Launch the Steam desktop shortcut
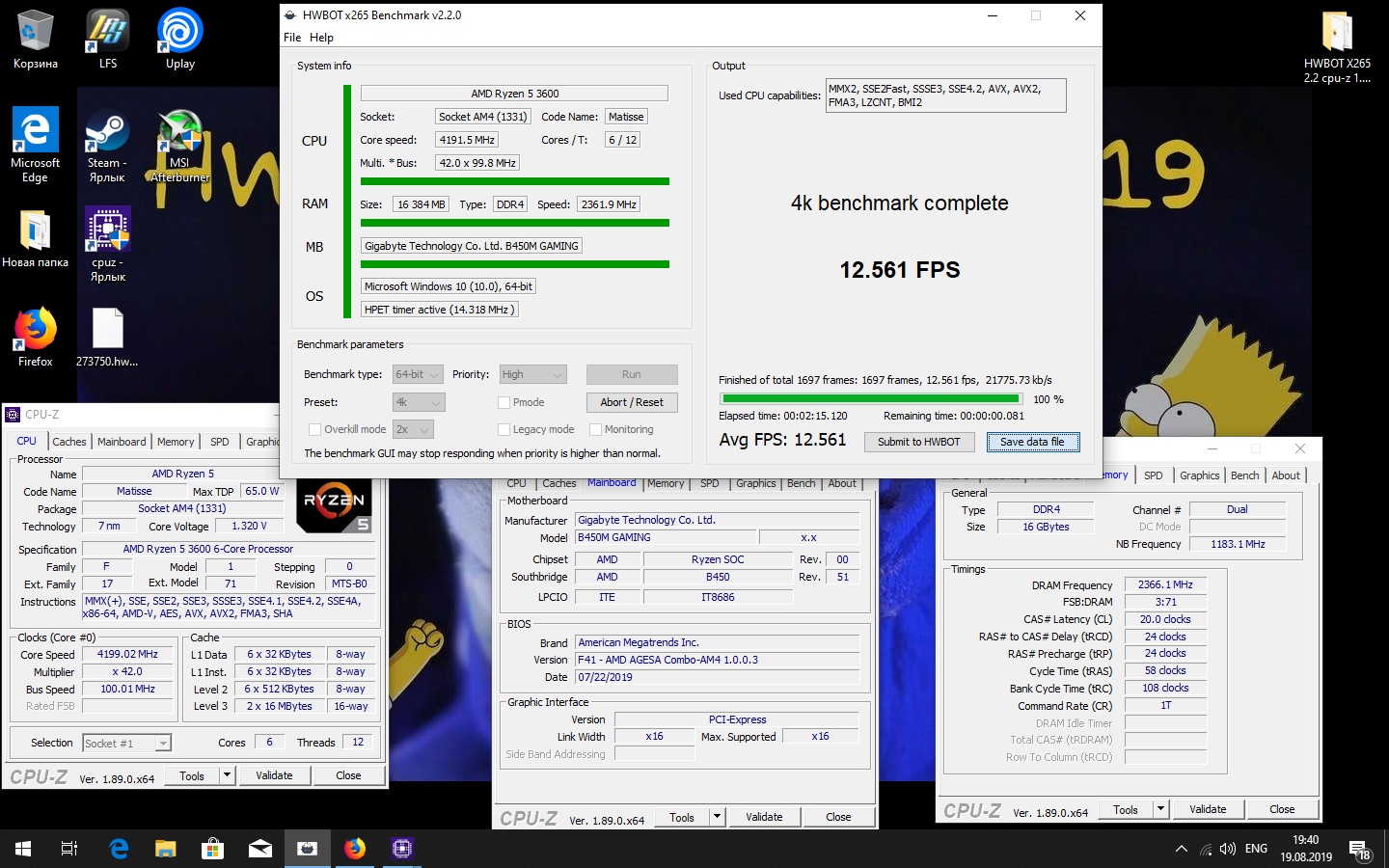The image size is (1389, 868). click(x=107, y=145)
